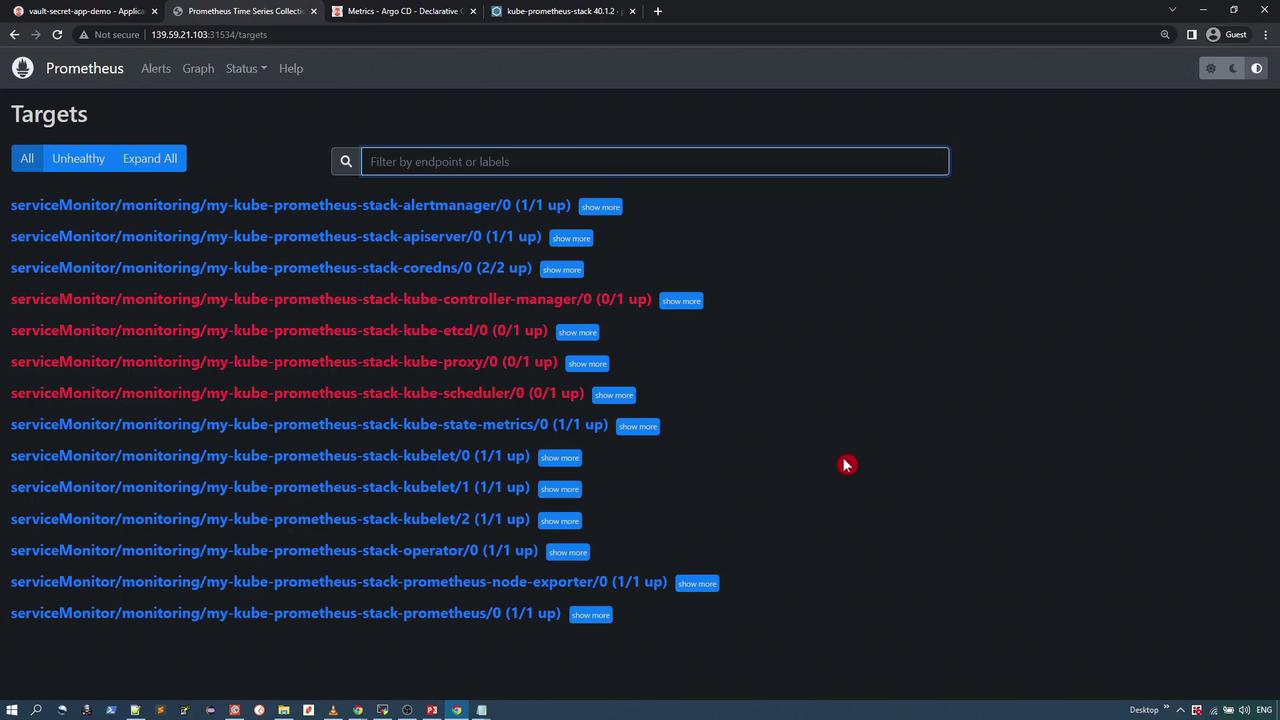
Task: Open the kube-etcd/0 (0/1 up) link
Action: [x=279, y=330]
